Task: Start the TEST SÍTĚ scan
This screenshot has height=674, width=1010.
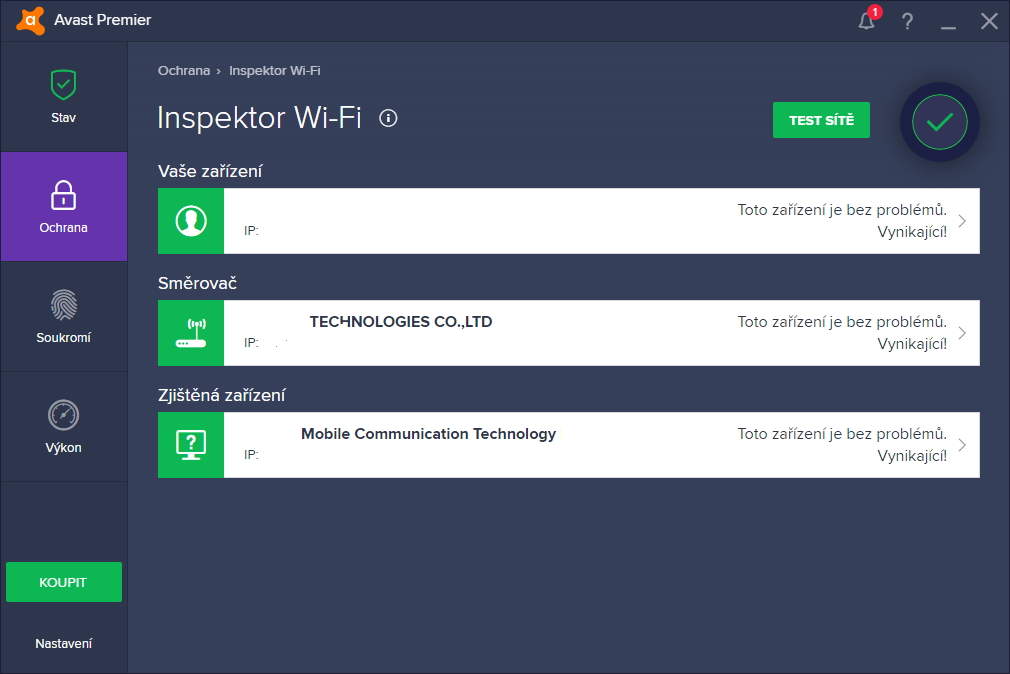Action: 821,120
